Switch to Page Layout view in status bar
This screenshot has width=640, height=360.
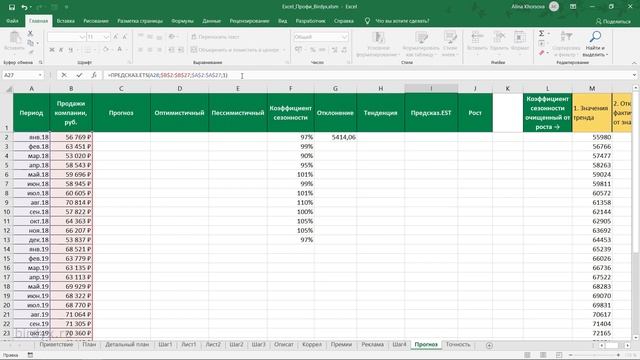pyautogui.click(x=543, y=355)
